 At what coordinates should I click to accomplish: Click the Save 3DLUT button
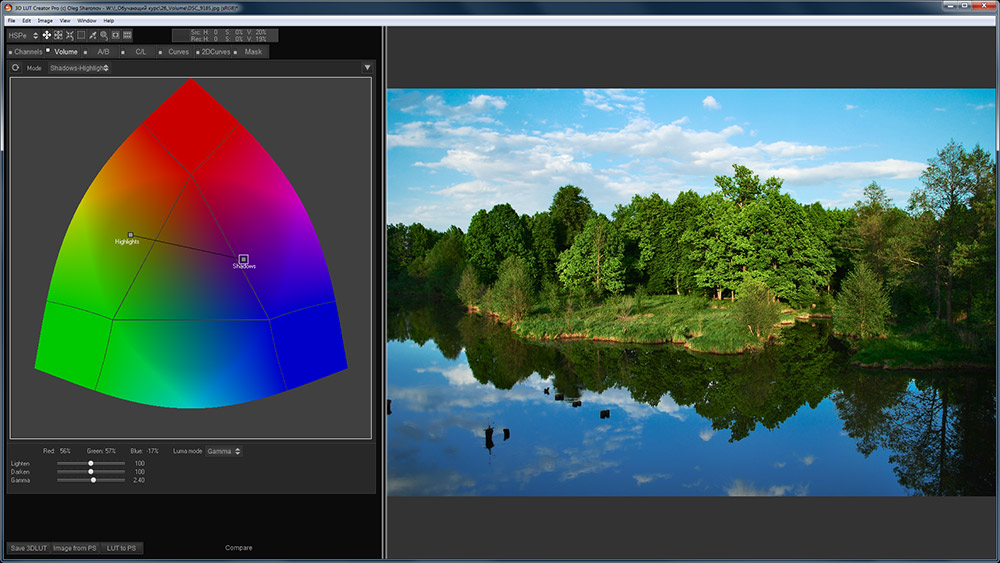point(27,548)
